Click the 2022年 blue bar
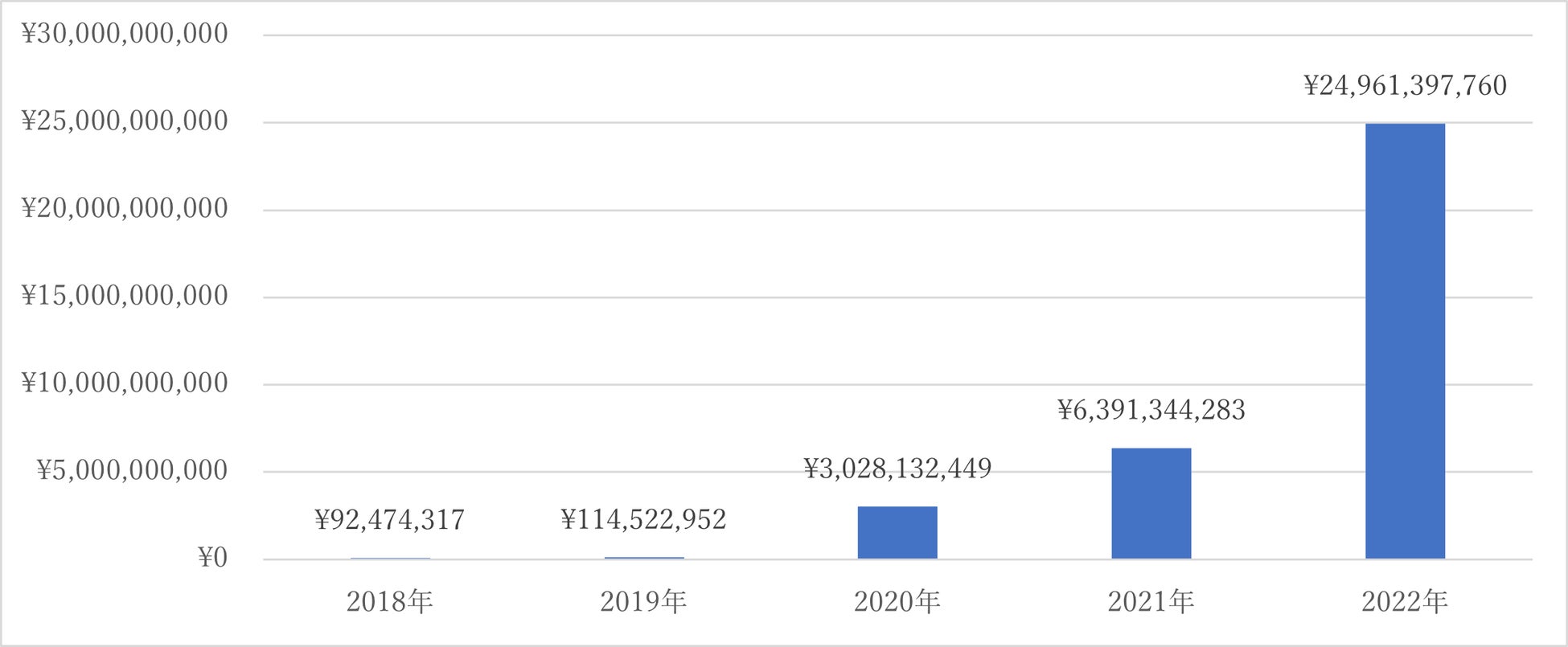The height and width of the screenshot is (647, 1568). [1405, 341]
